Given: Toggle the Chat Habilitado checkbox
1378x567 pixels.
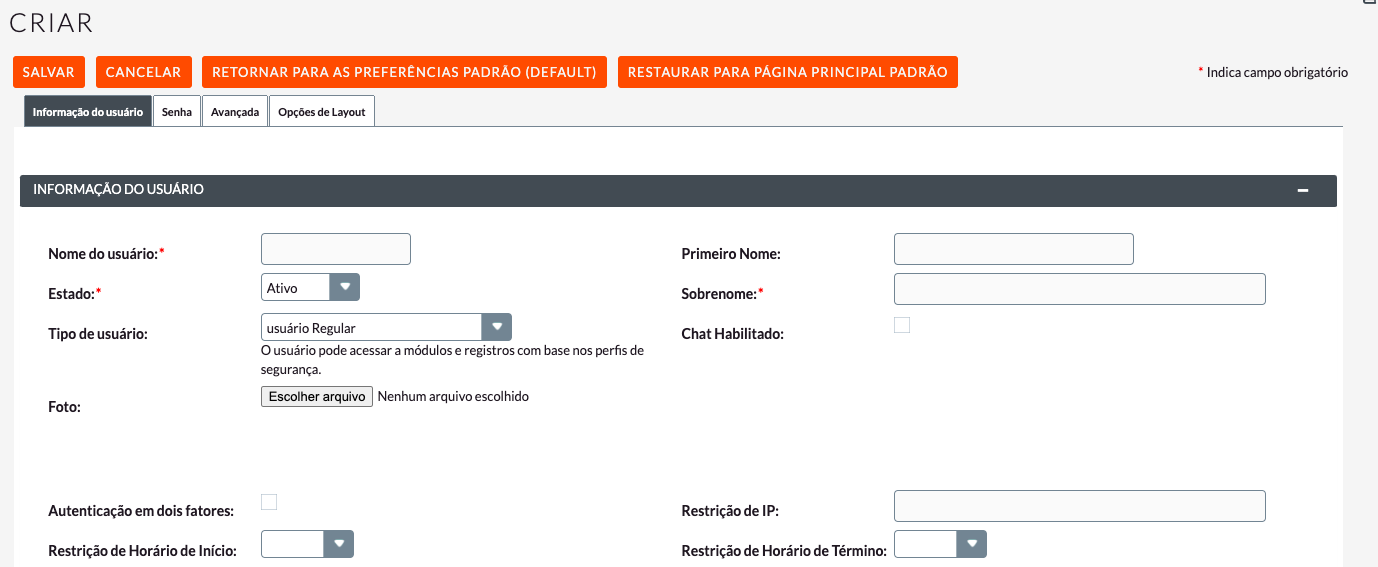Looking at the screenshot, I should tap(902, 325).
